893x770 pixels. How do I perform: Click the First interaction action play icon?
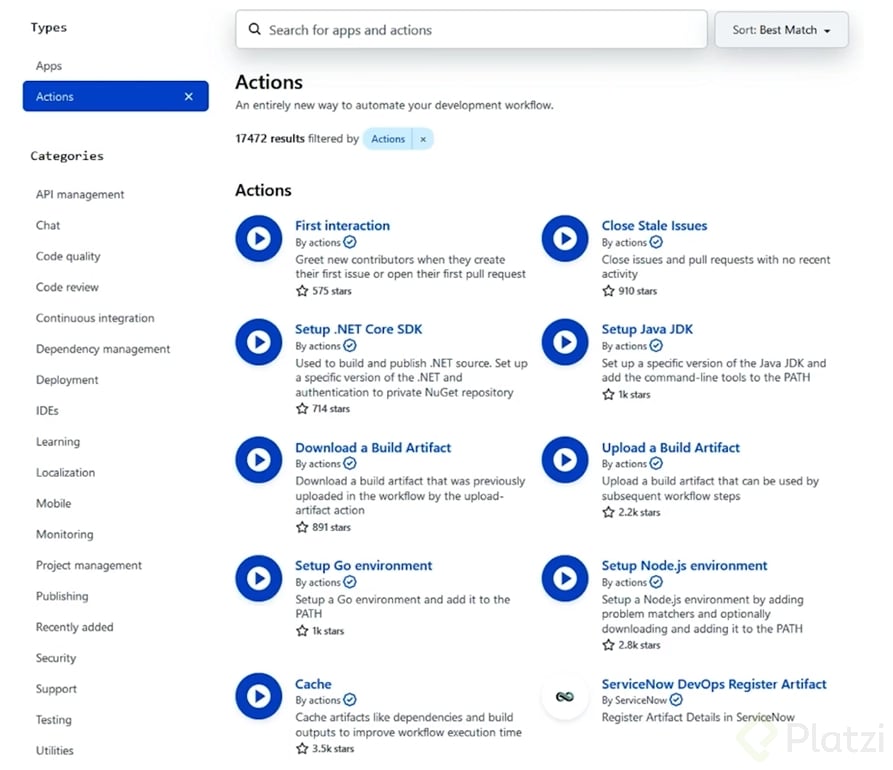259,238
